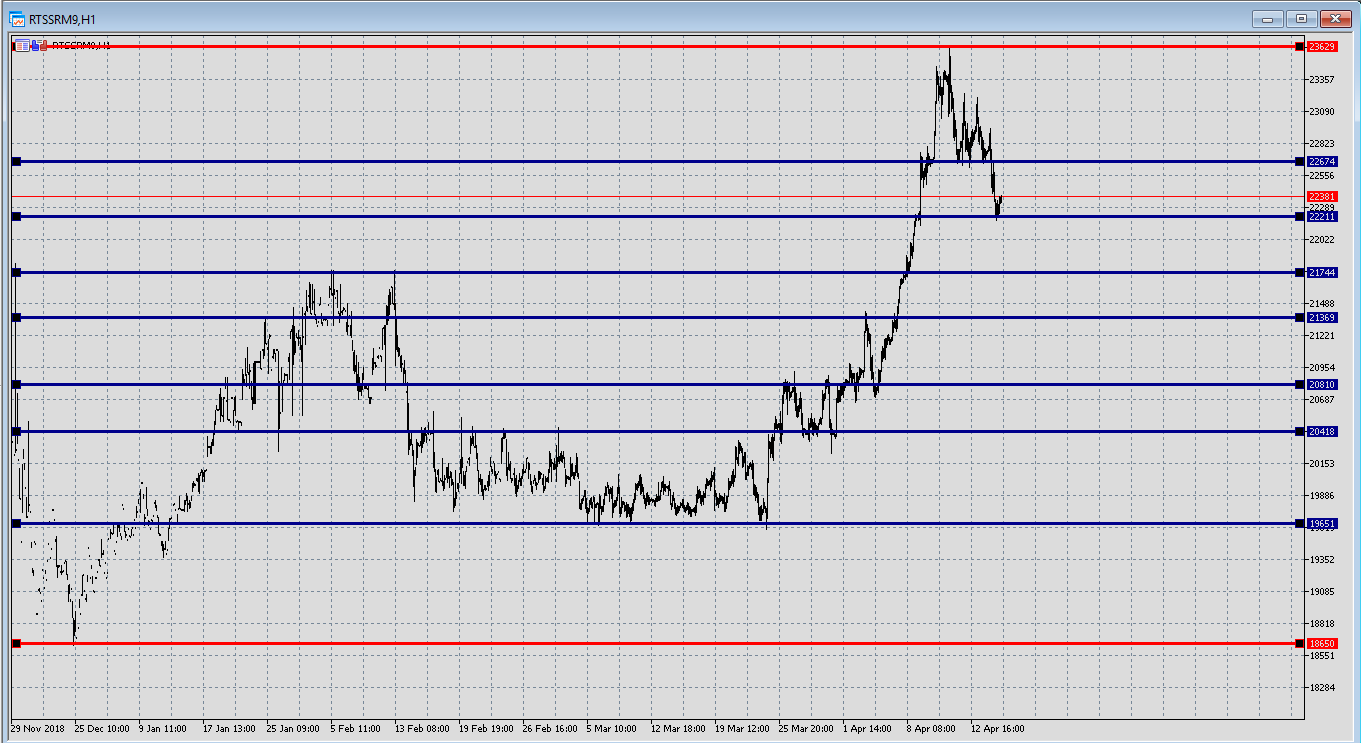
Task: Select the blue 19651 price tag
Action: (1322, 523)
